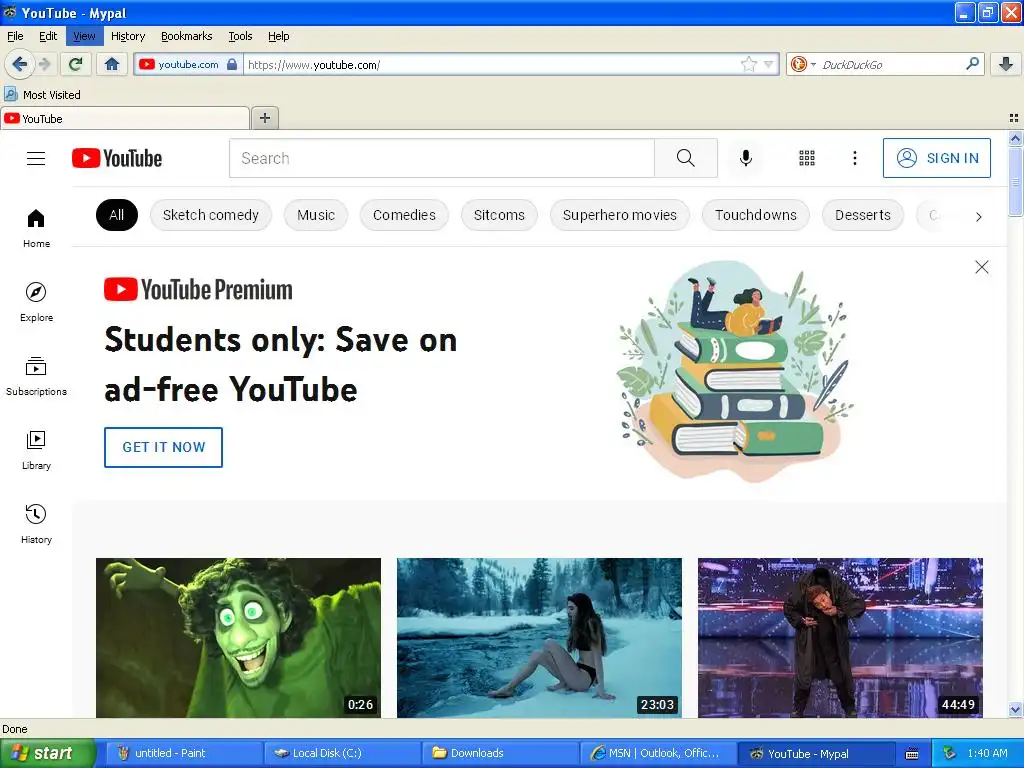Open the Bookmarks menu
This screenshot has height=768, width=1024.
187,36
